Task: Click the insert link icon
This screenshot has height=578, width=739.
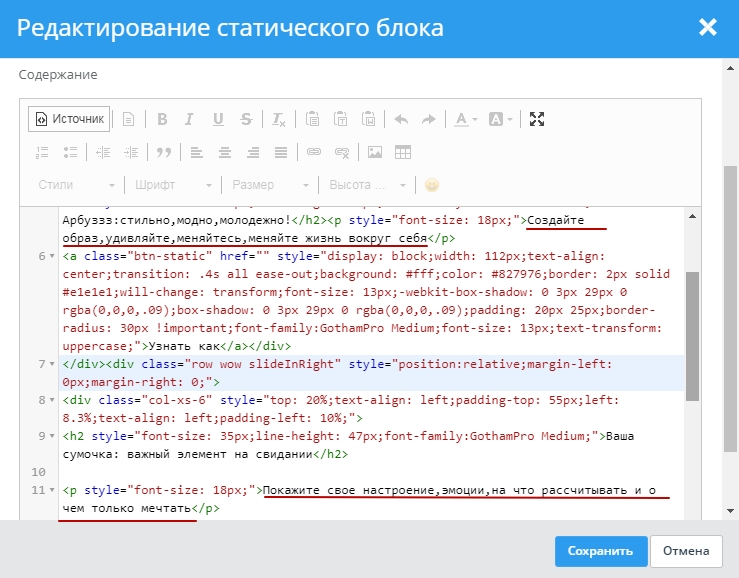Action: click(x=313, y=152)
